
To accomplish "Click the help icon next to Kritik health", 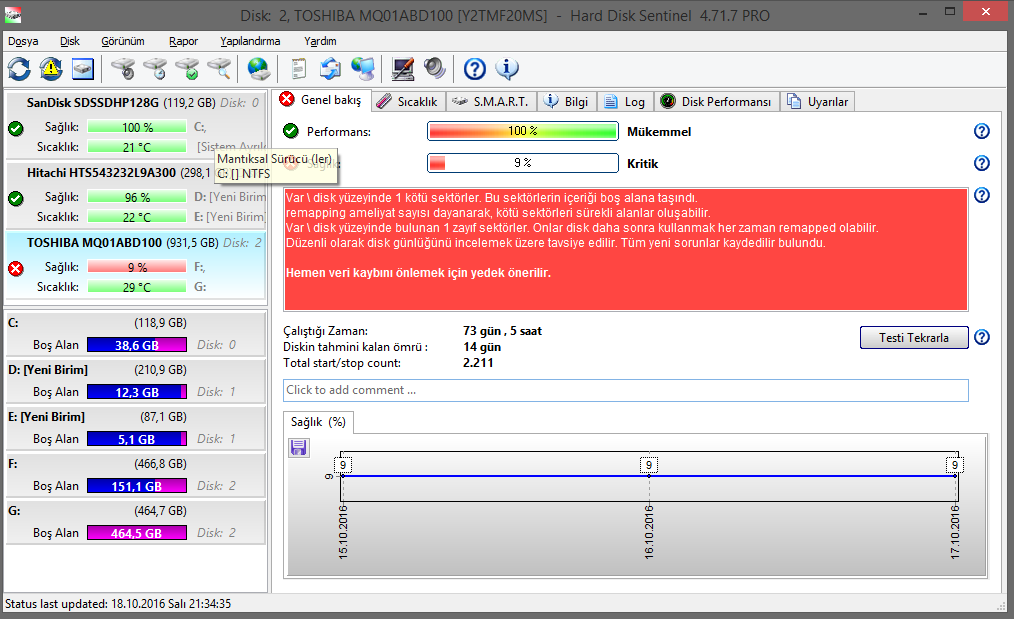I will 982,163.
